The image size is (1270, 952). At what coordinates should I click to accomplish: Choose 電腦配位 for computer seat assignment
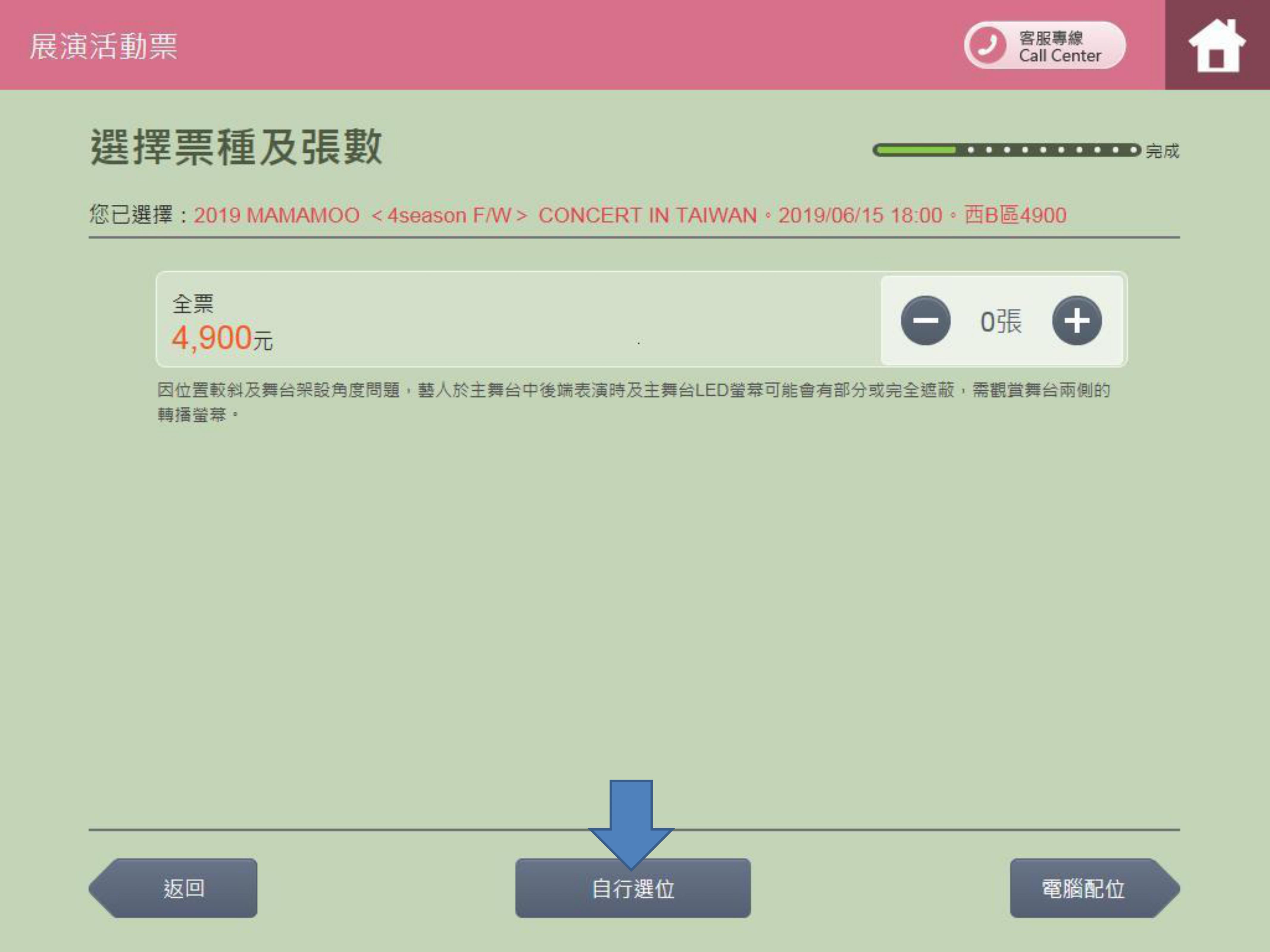pyautogui.click(x=1095, y=888)
